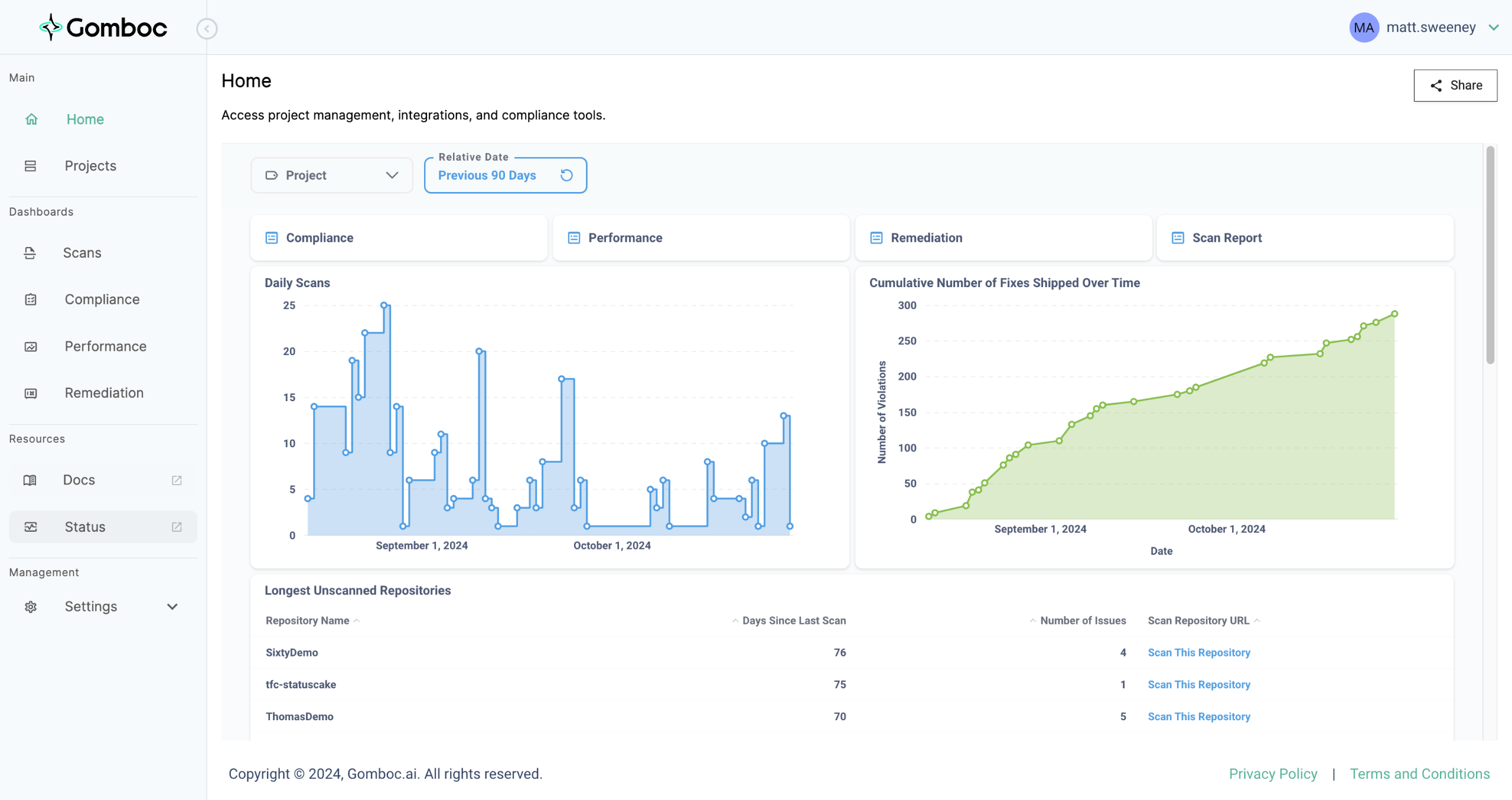1512x800 pixels.
Task: Click the Gomboc logo
Action: coord(103,27)
